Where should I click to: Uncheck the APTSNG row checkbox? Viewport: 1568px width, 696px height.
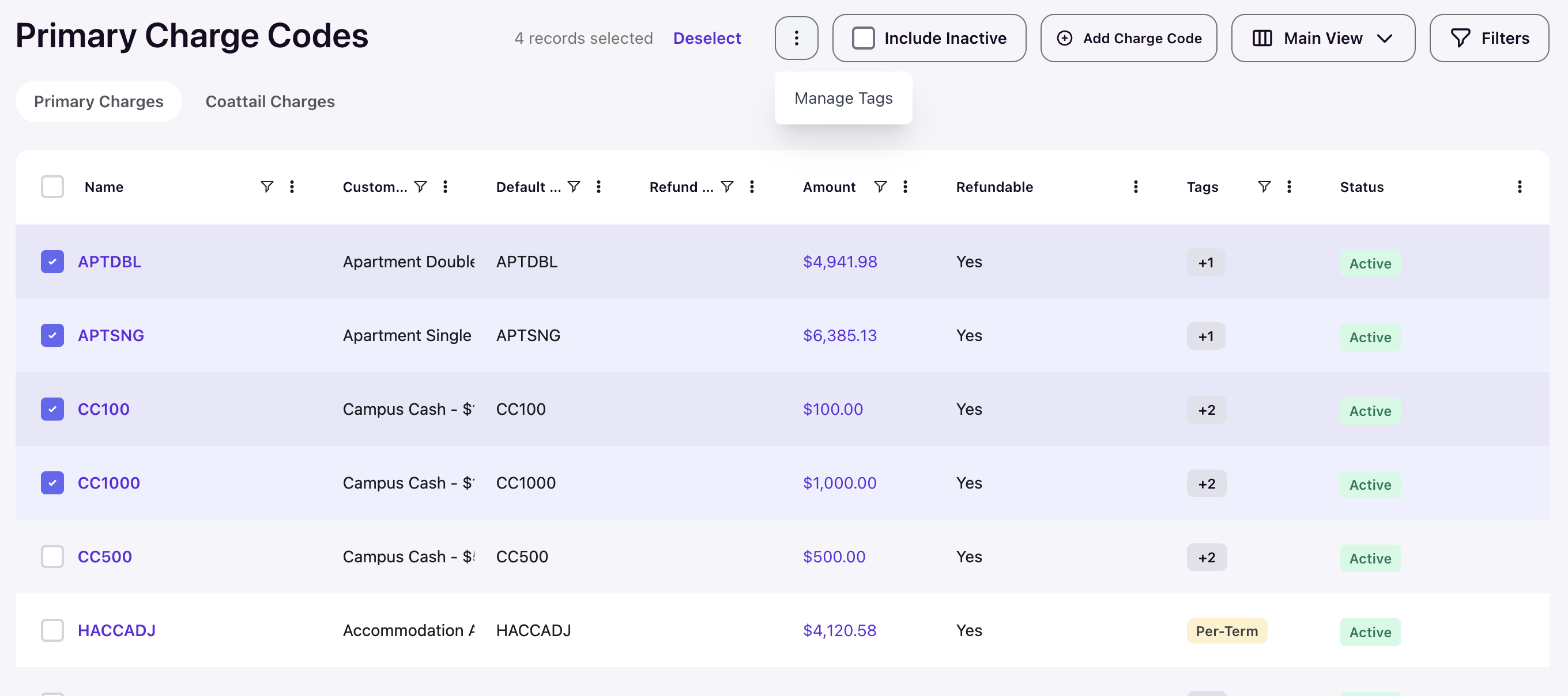pos(52,335)
